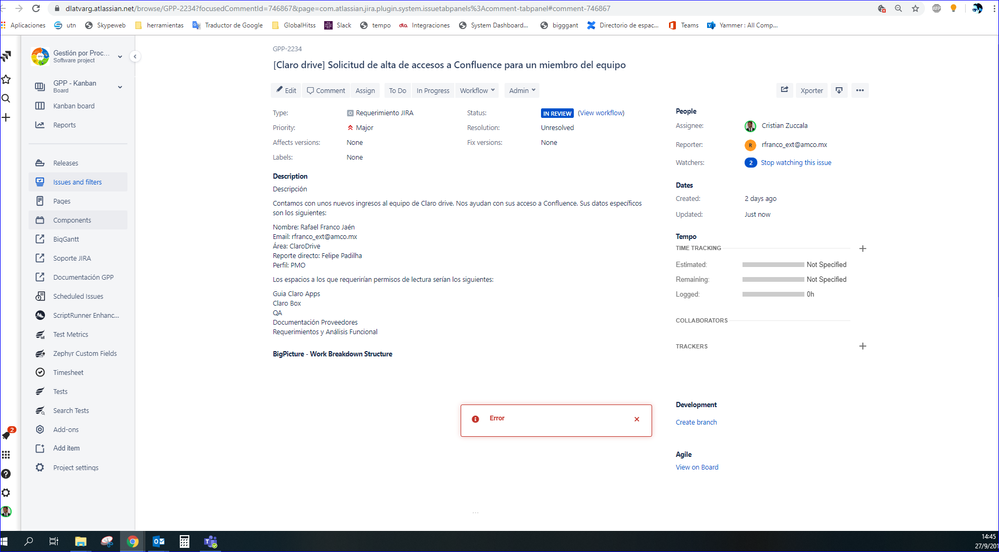
Task: Open Zephyr Custom Fields in sidebar
Action: click(78, 353)
